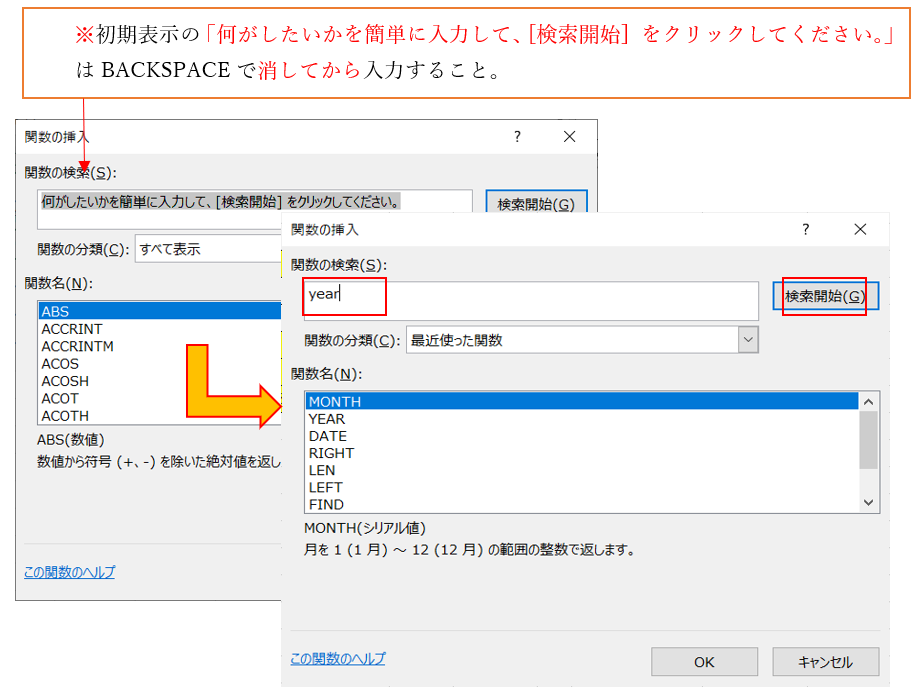
Task: Click the search field containing "year"
Action: (x=530, y=299)
